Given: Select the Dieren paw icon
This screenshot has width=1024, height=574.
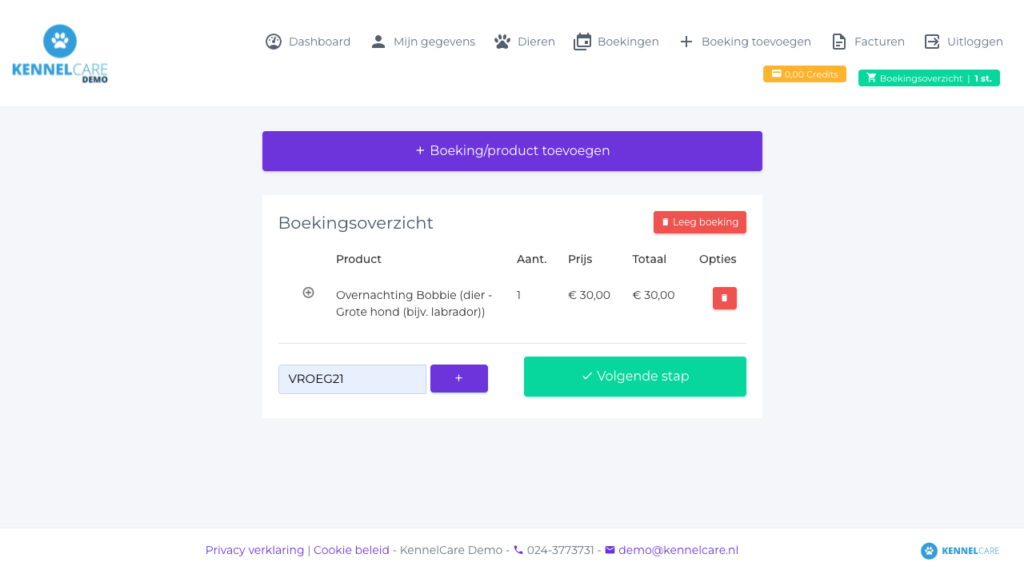Looking at the screenshot, I should 502,42.
